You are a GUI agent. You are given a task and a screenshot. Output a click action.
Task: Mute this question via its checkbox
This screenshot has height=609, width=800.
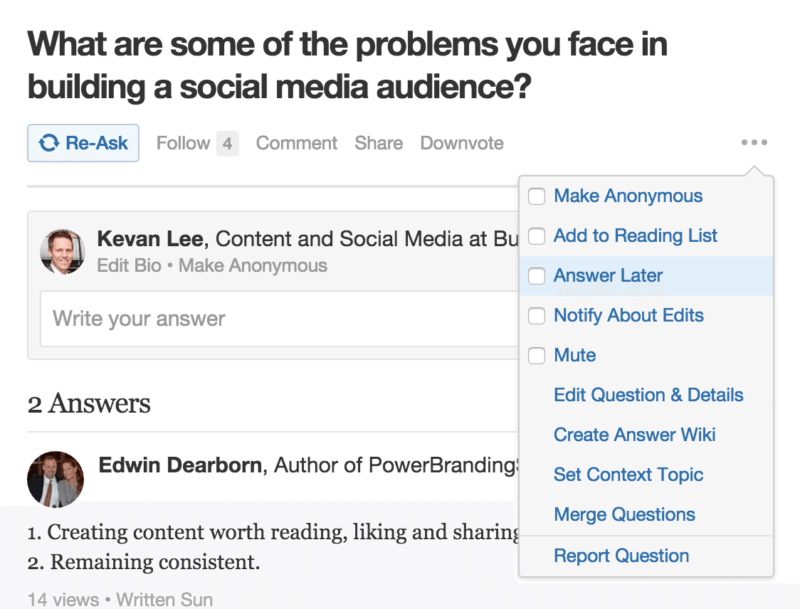coord(537,355)
